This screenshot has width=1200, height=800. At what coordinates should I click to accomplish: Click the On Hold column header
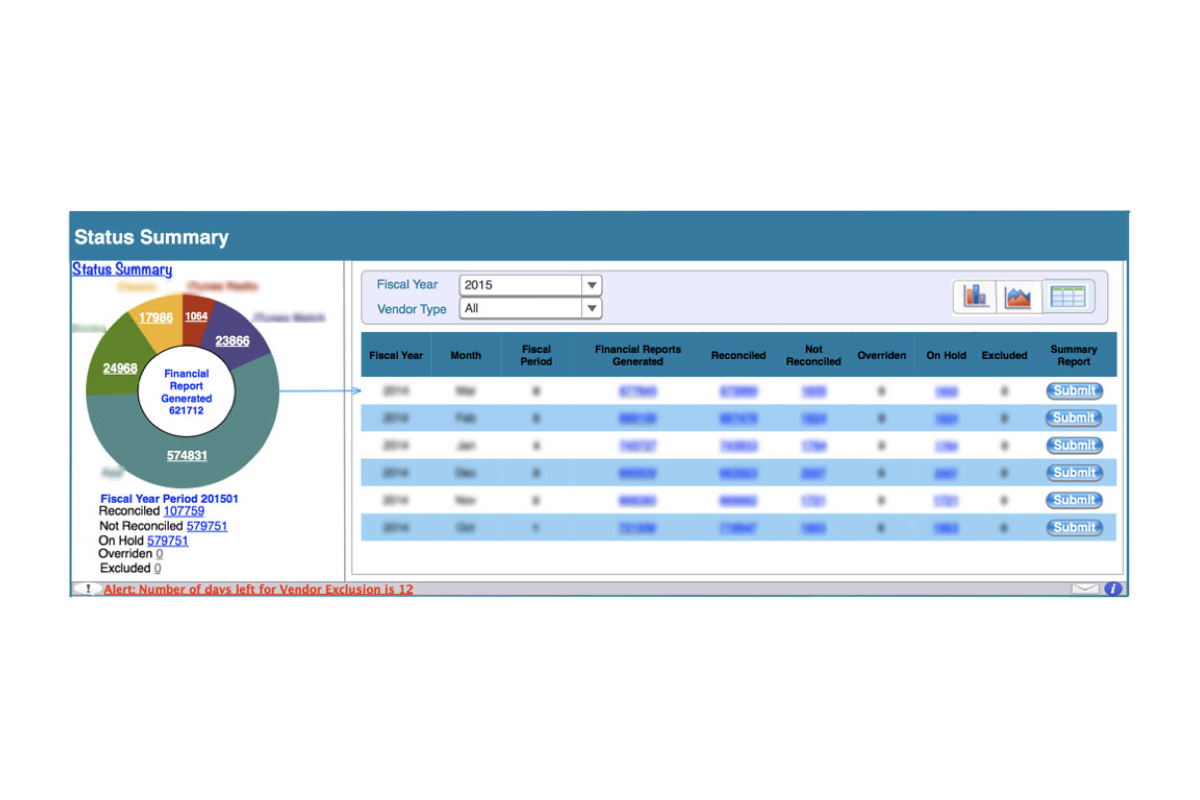[946, 355]
